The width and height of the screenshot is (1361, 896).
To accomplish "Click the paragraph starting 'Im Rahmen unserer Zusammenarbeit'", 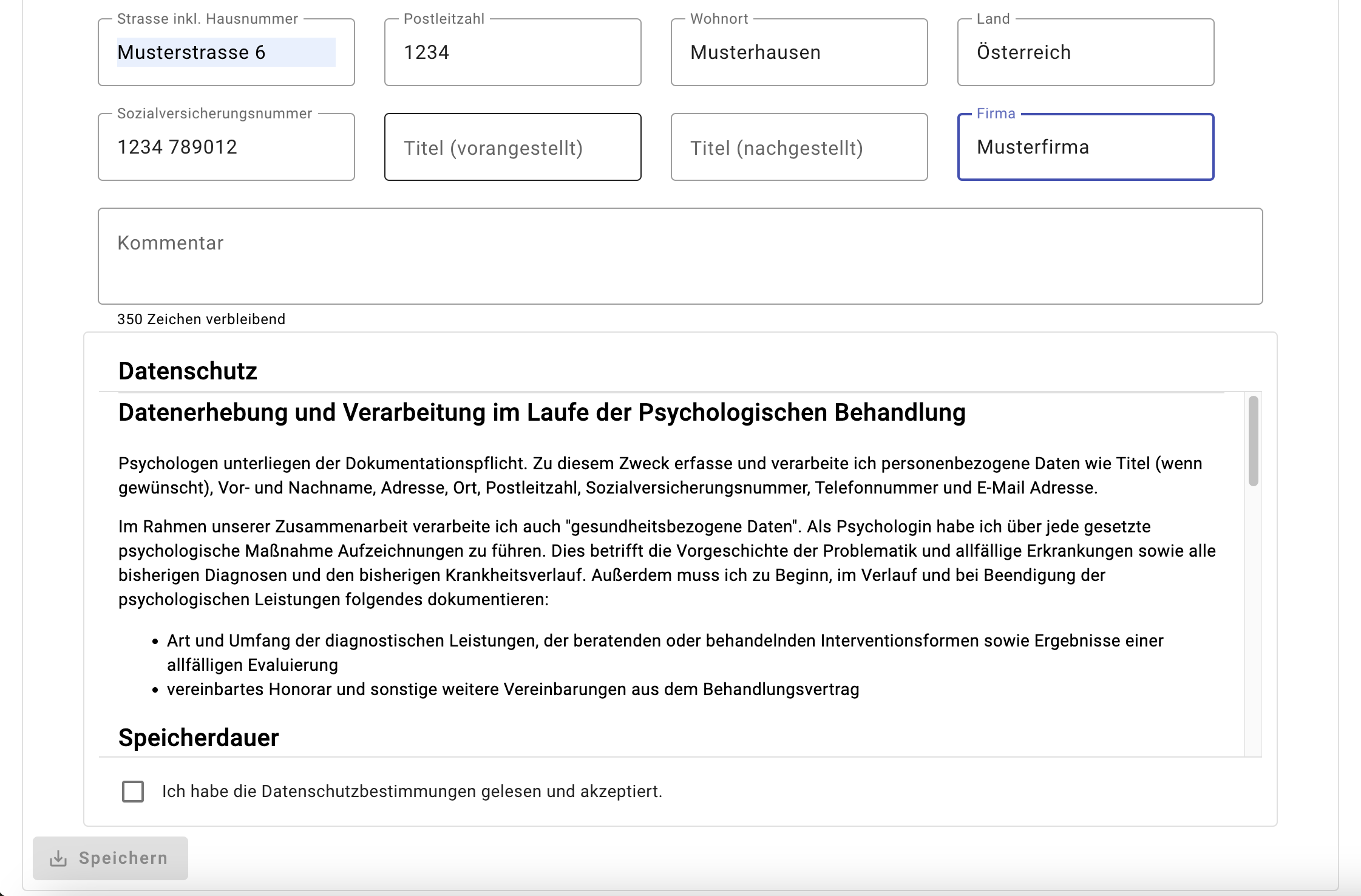I will tap(667, 563).
